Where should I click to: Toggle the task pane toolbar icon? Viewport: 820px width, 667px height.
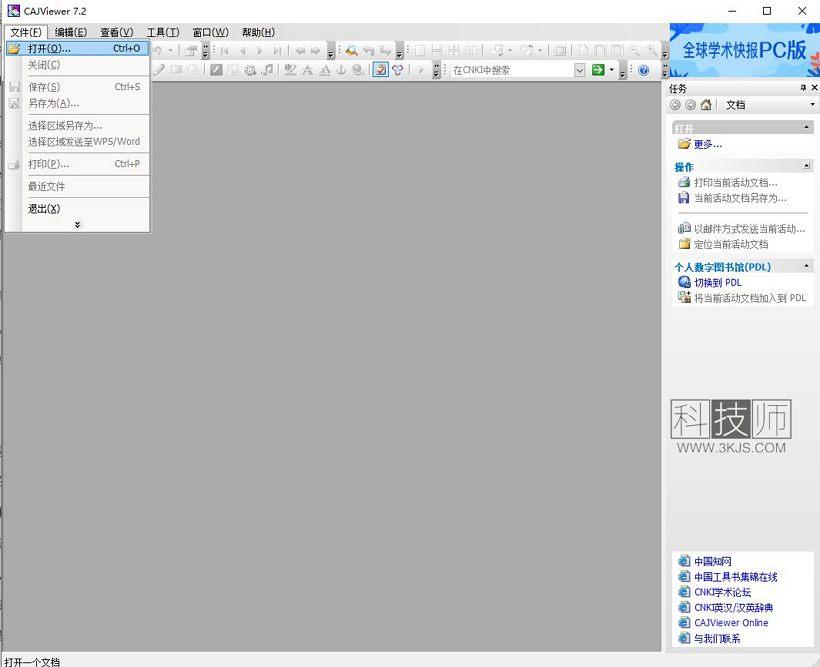[380, 70]
